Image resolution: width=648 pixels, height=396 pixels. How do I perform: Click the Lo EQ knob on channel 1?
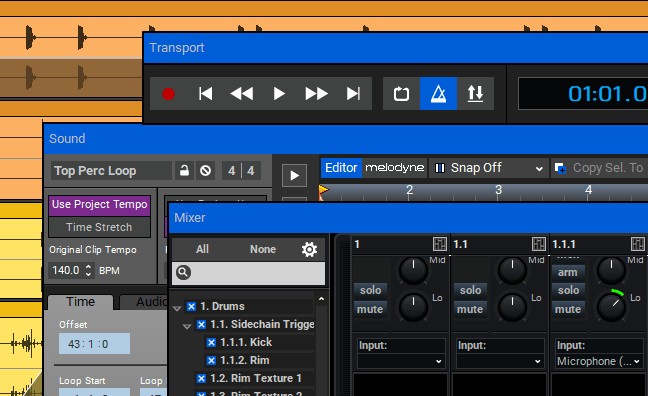(413, 307)
